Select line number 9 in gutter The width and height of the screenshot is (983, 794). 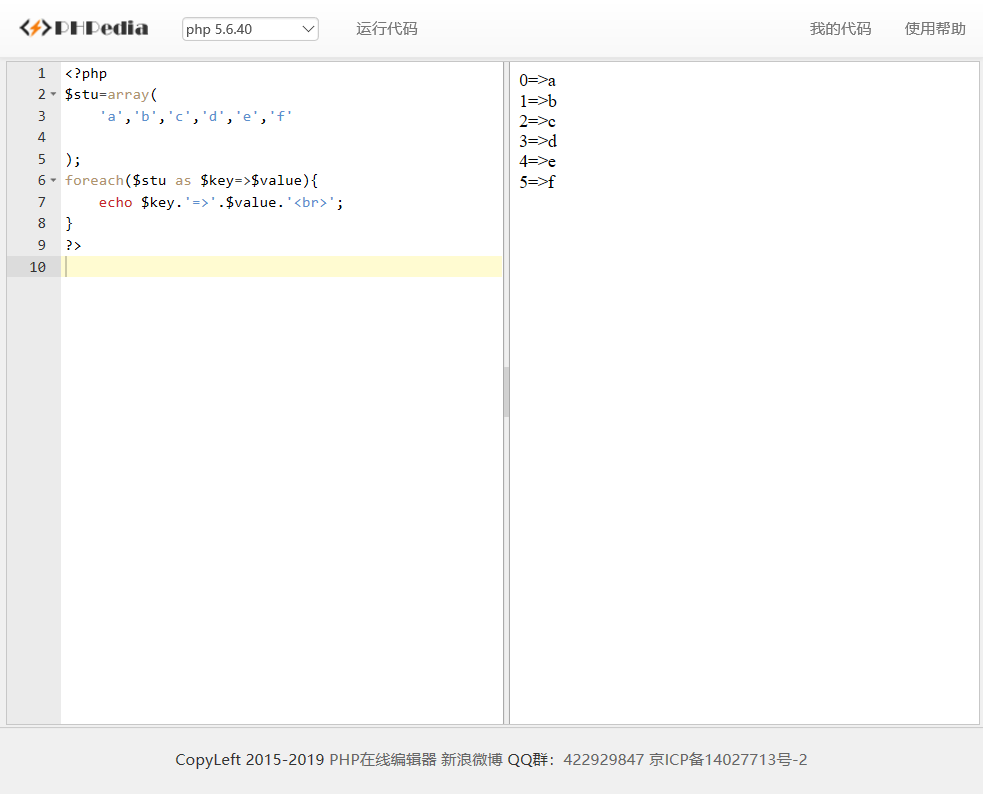tap(41, 245)
